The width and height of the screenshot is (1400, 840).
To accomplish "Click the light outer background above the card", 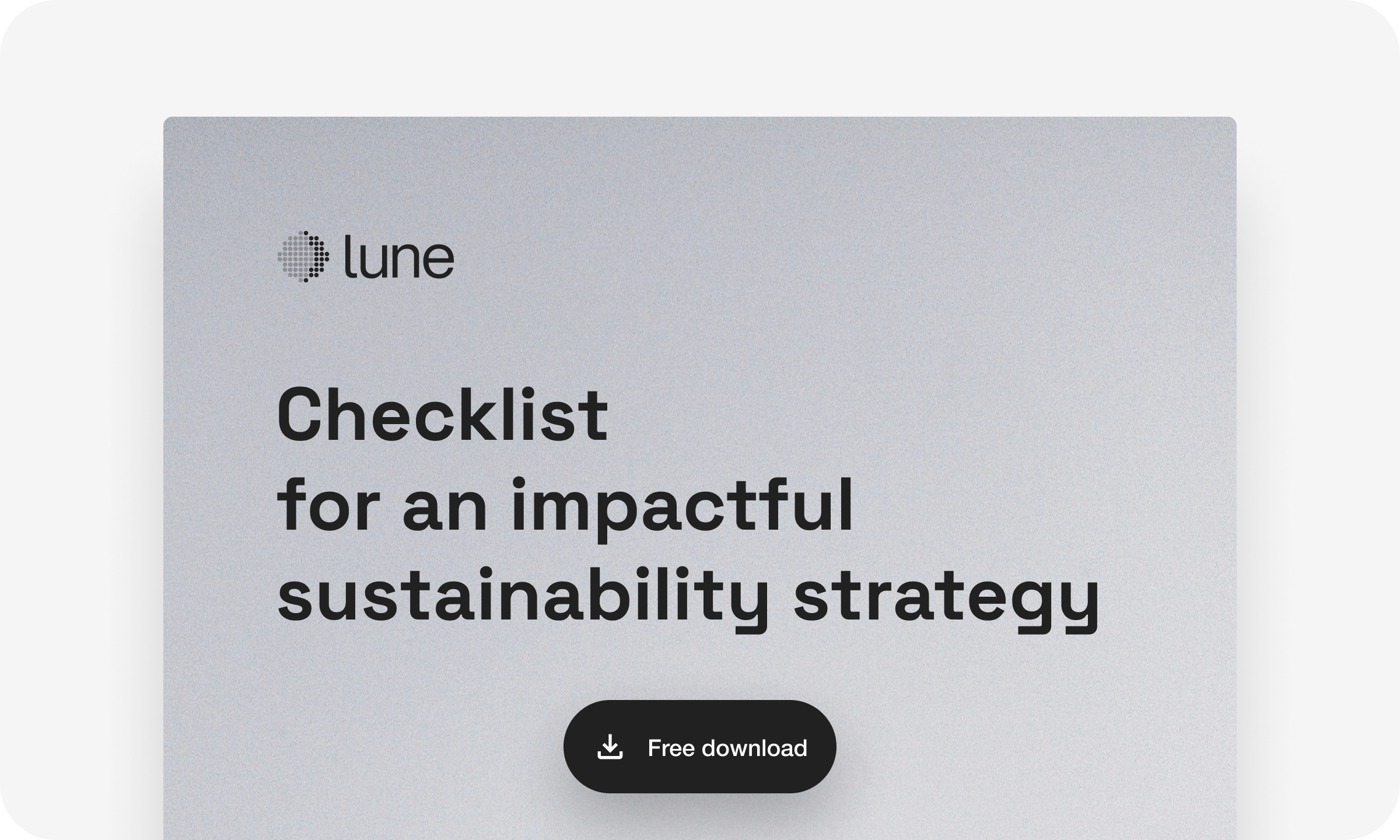I will click(x=700, y=58).
